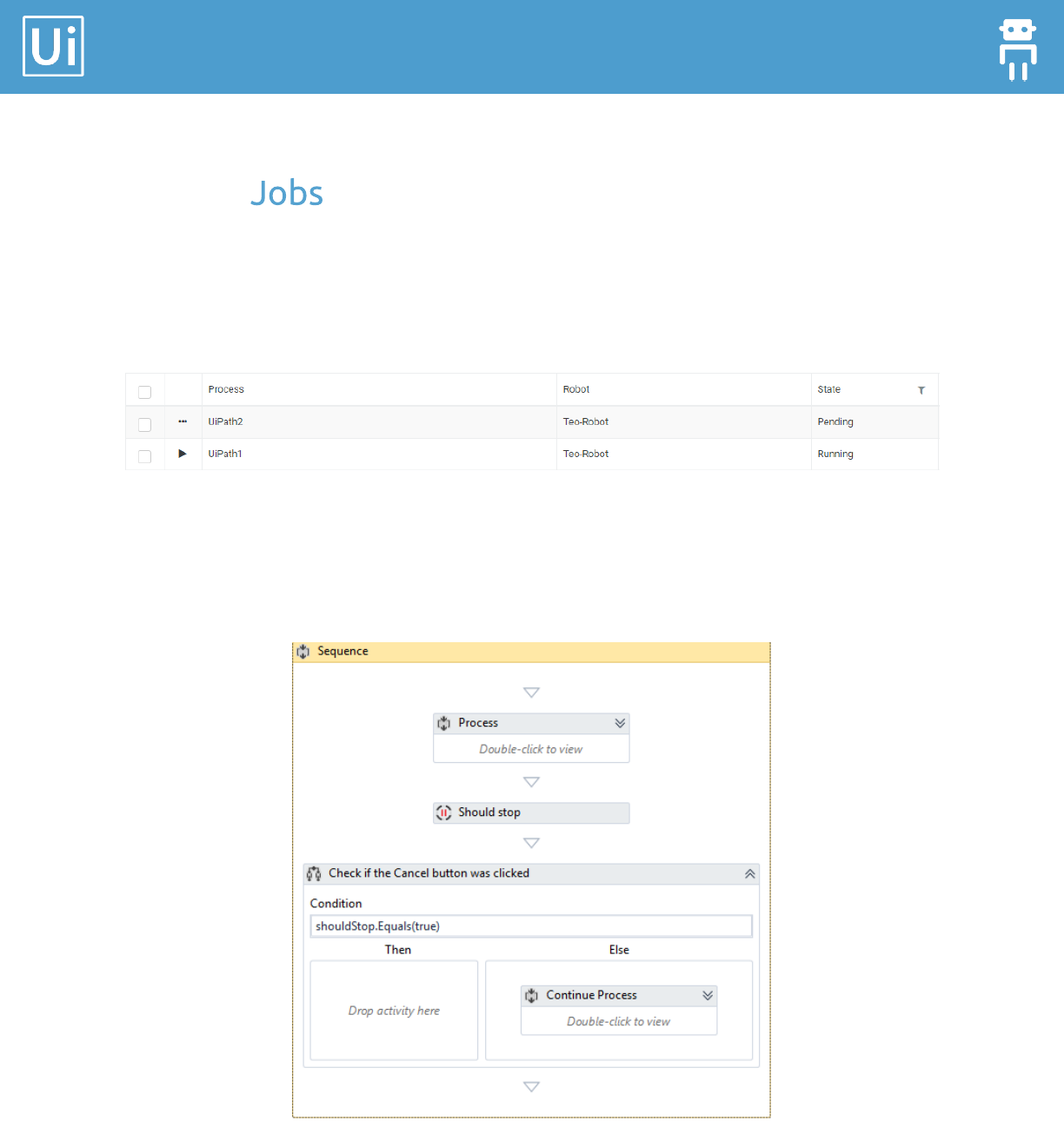Check the UiPath1 job row checkbox

pos(145,456)
